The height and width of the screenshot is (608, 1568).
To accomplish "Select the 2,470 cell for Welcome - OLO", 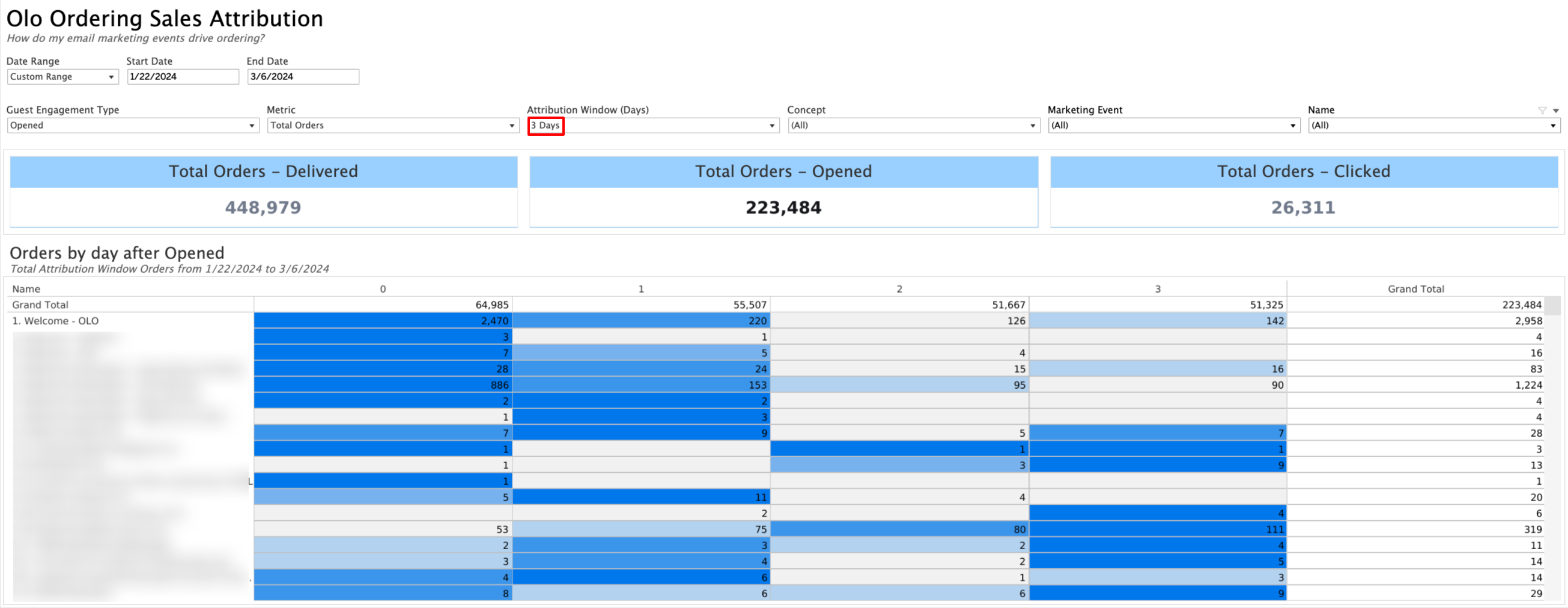I will coord(383,321).
